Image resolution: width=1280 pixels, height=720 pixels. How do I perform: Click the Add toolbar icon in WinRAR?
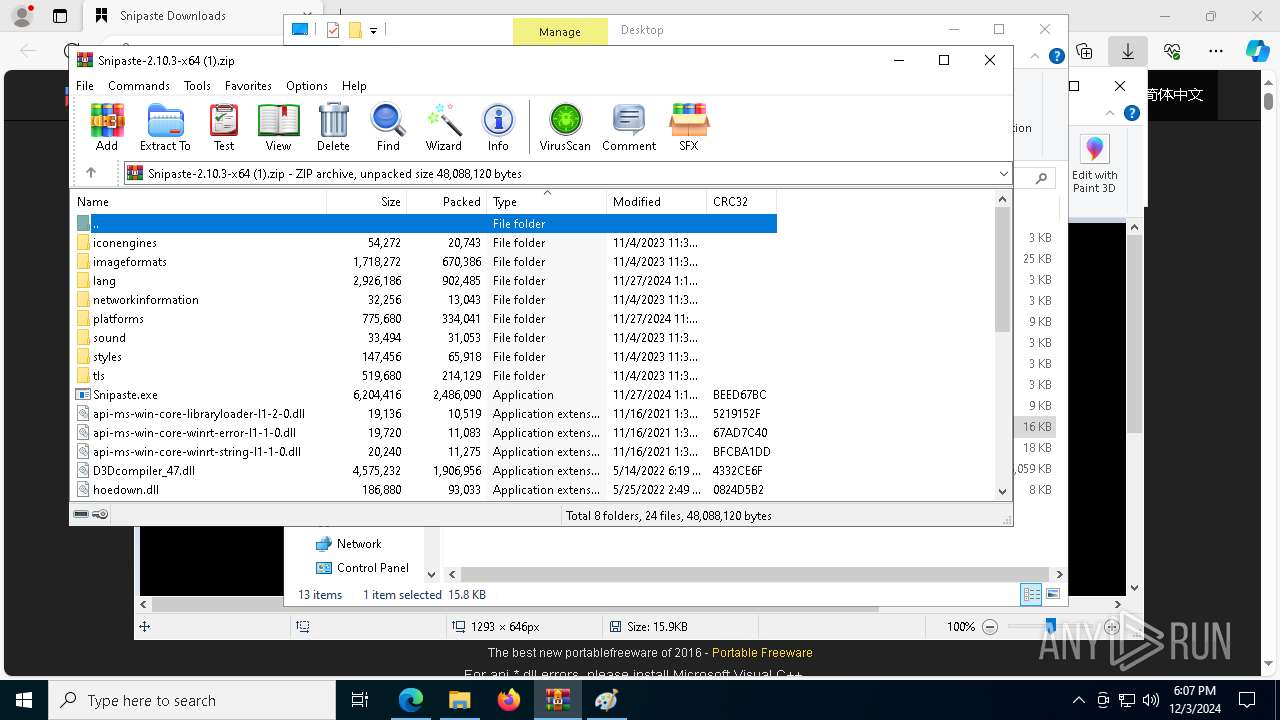[x=107, y=127]
